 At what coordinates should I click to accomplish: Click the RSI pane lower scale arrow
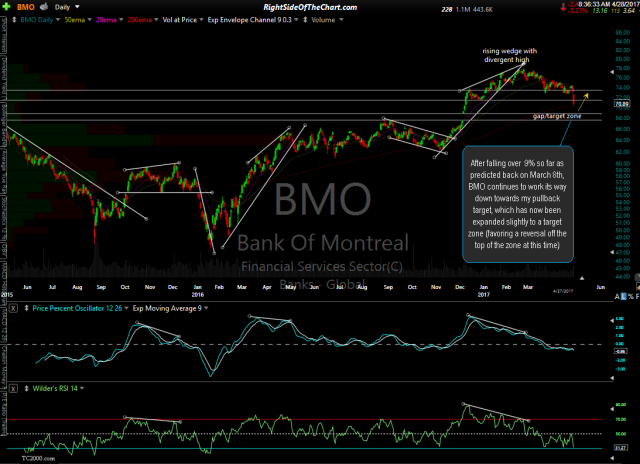(x=612, y=458)
